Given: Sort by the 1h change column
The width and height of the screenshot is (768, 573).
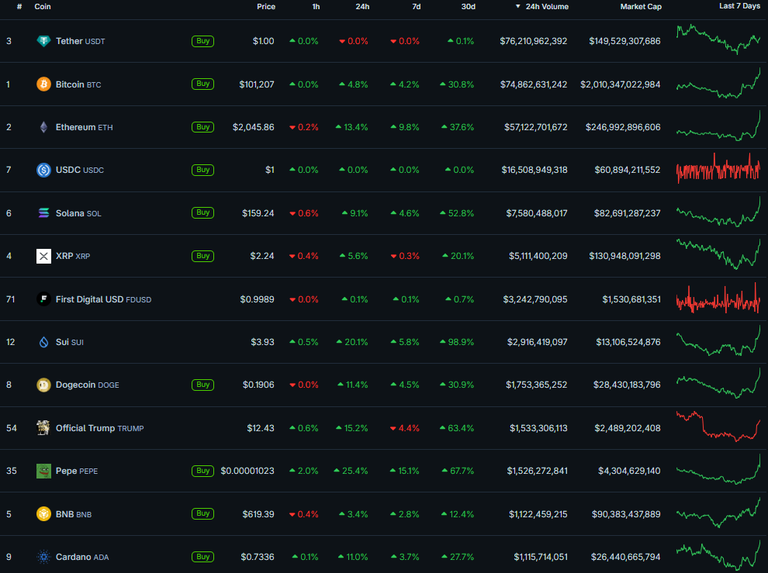Looking at the screenshot, I should 316,6.
